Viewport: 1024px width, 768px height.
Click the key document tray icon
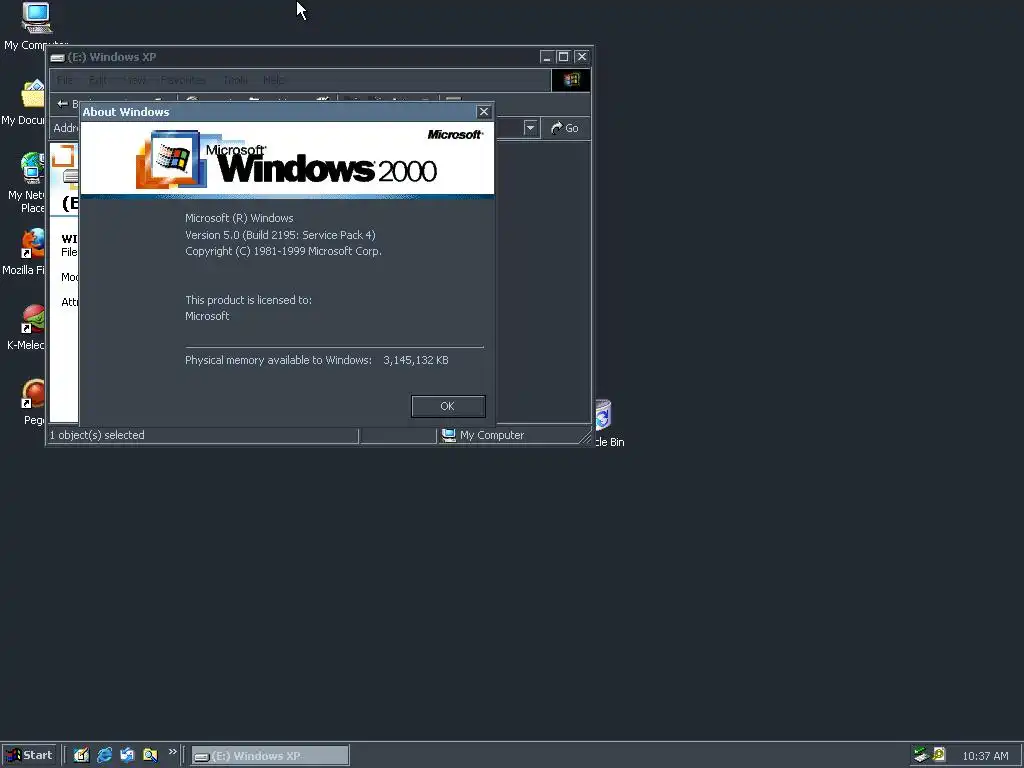point(939,755)
